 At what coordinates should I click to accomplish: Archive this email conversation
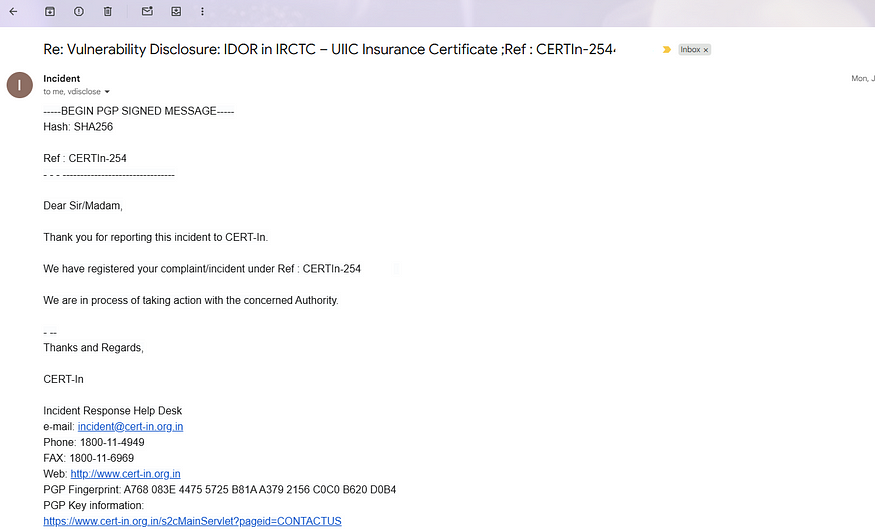(x=50, y=11)
